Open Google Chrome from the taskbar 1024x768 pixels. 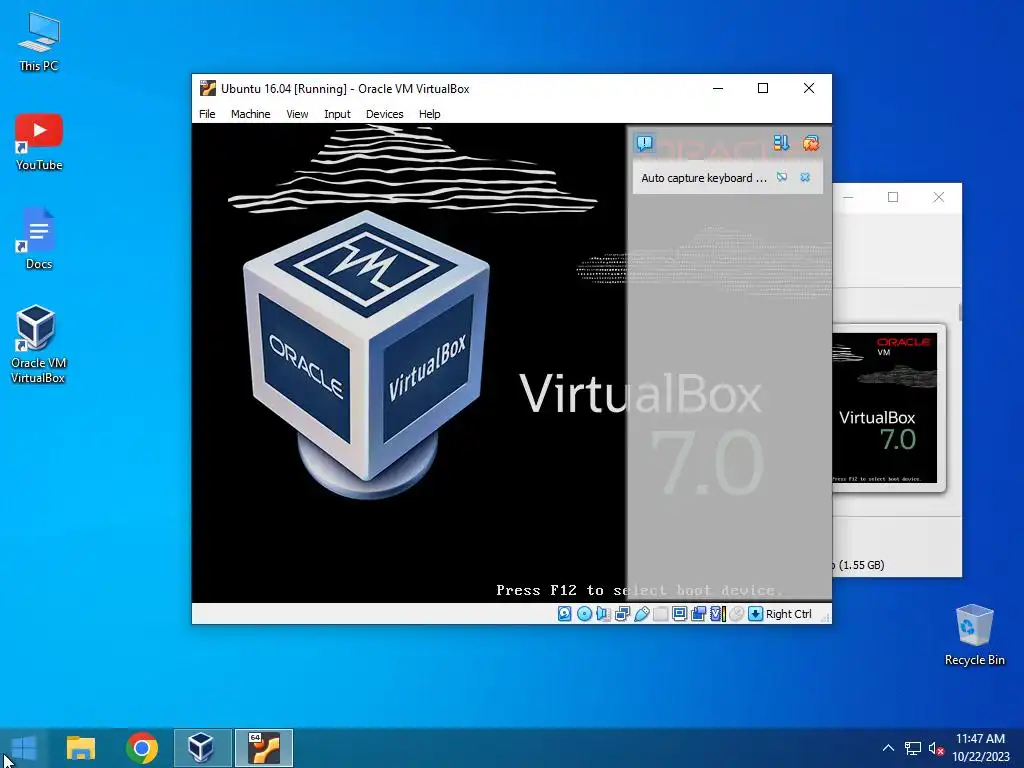click(142, 748)
